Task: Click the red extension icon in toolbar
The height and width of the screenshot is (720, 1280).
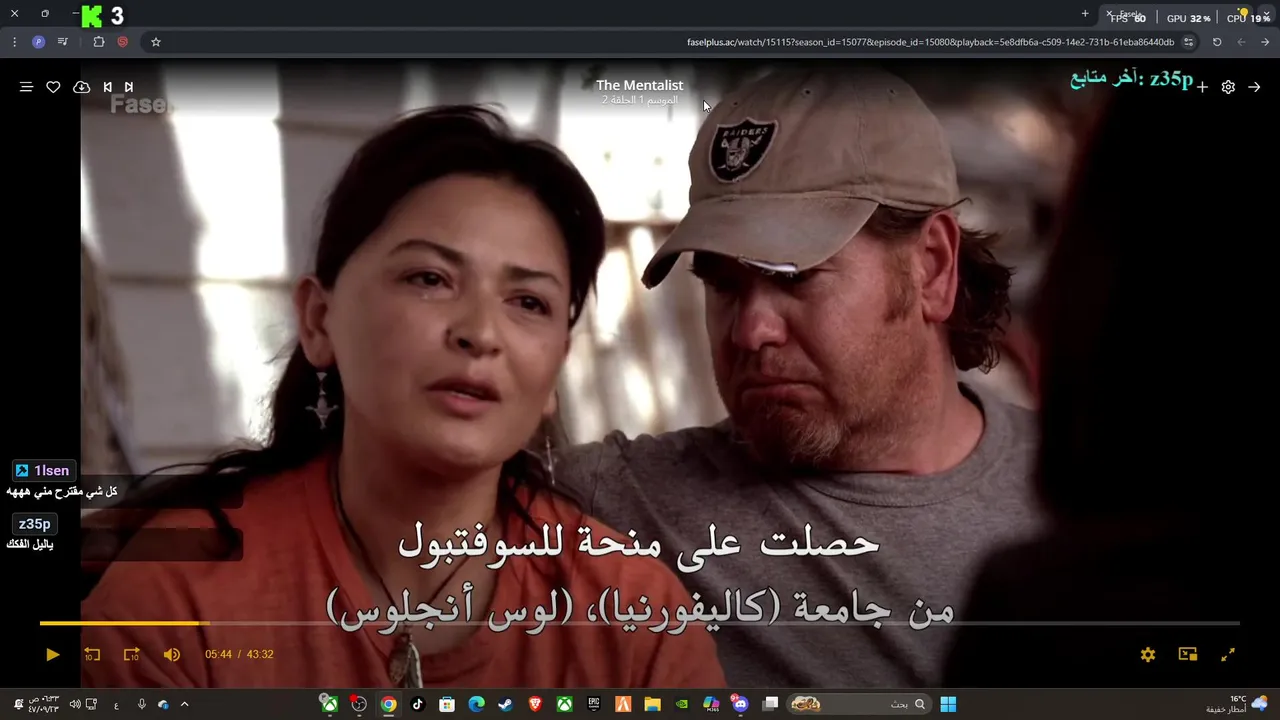Action: pyautogui.click(x=123, y=42)
